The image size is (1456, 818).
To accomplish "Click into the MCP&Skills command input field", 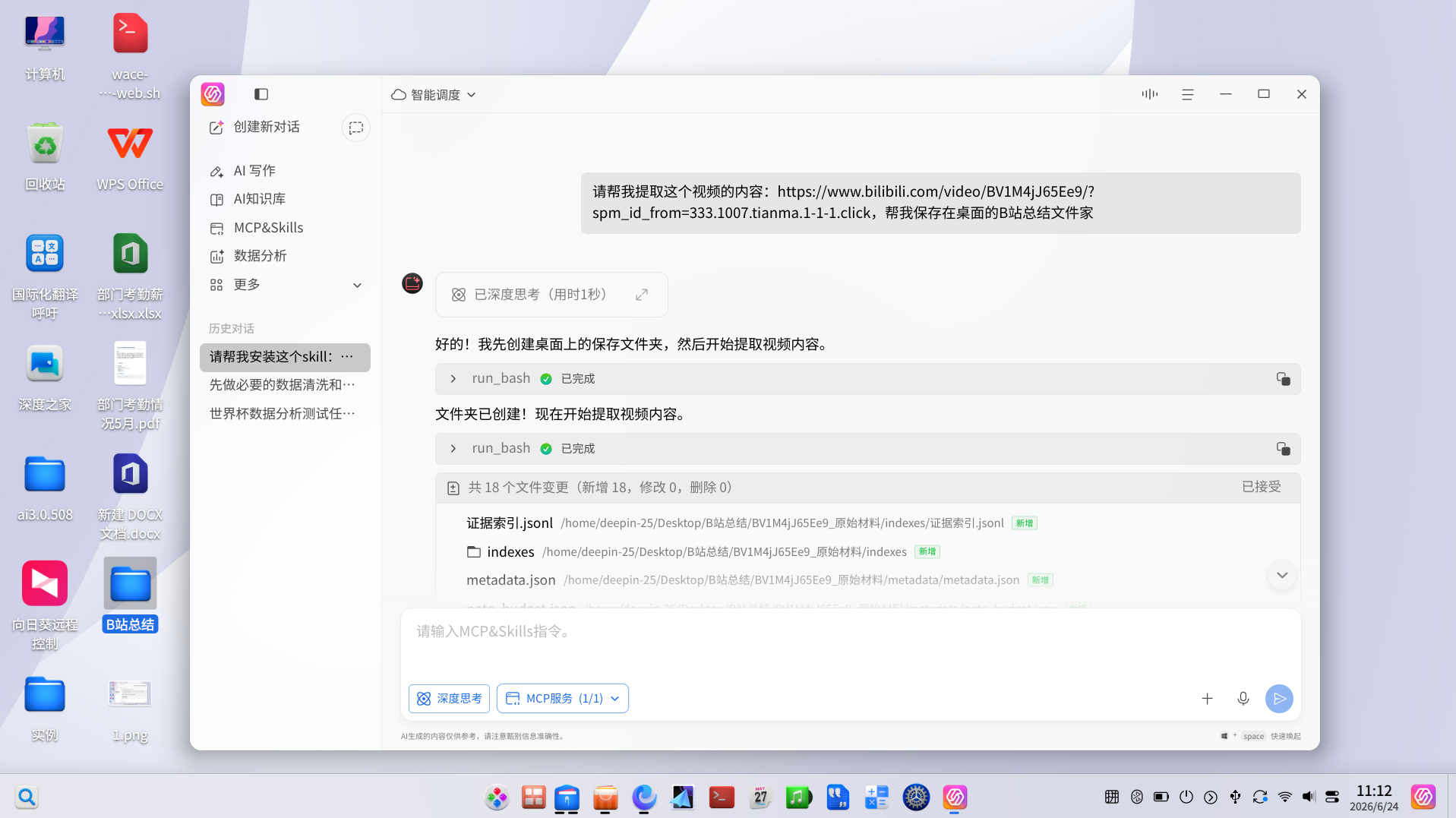I will click(x=851, y=642).
